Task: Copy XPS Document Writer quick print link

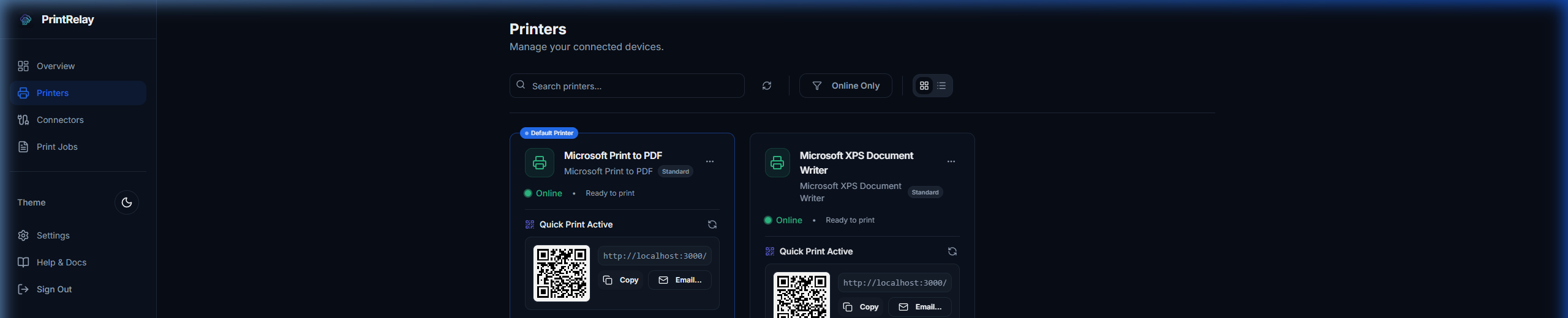Action: [x=861, y=307]
